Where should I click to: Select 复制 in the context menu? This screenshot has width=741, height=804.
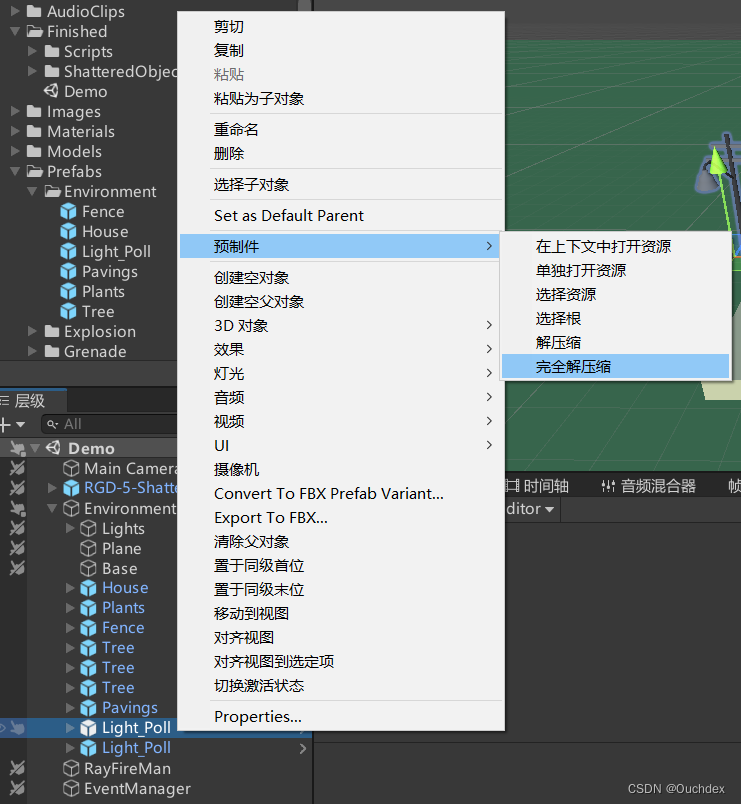click(341, 50)
